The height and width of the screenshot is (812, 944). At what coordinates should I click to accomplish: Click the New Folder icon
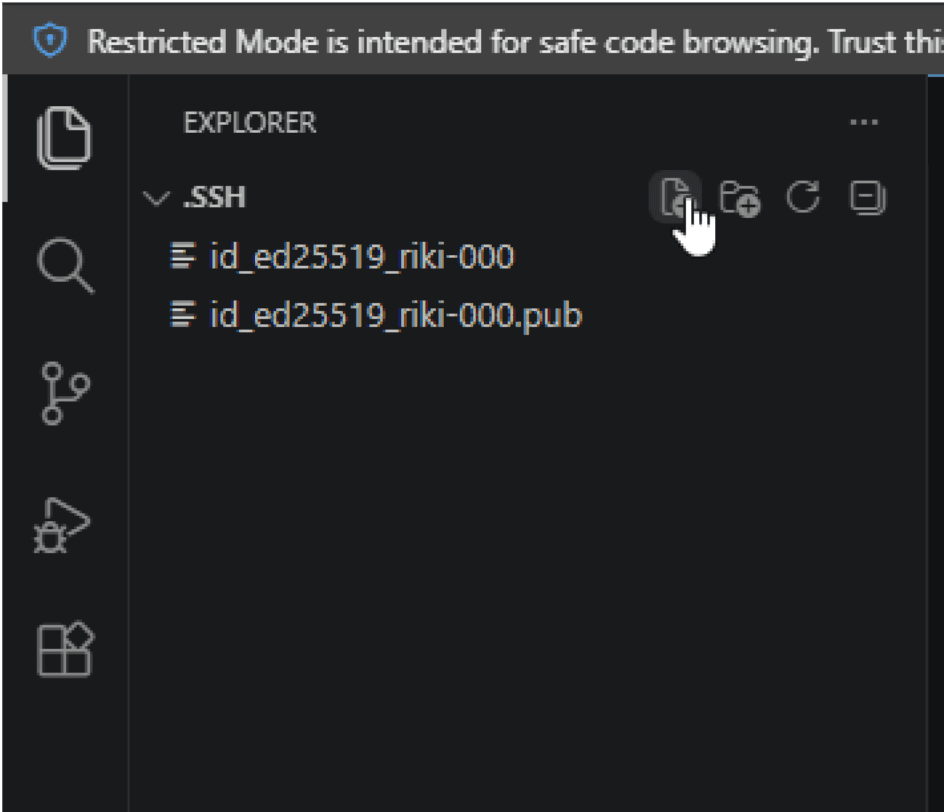[740, 197]
